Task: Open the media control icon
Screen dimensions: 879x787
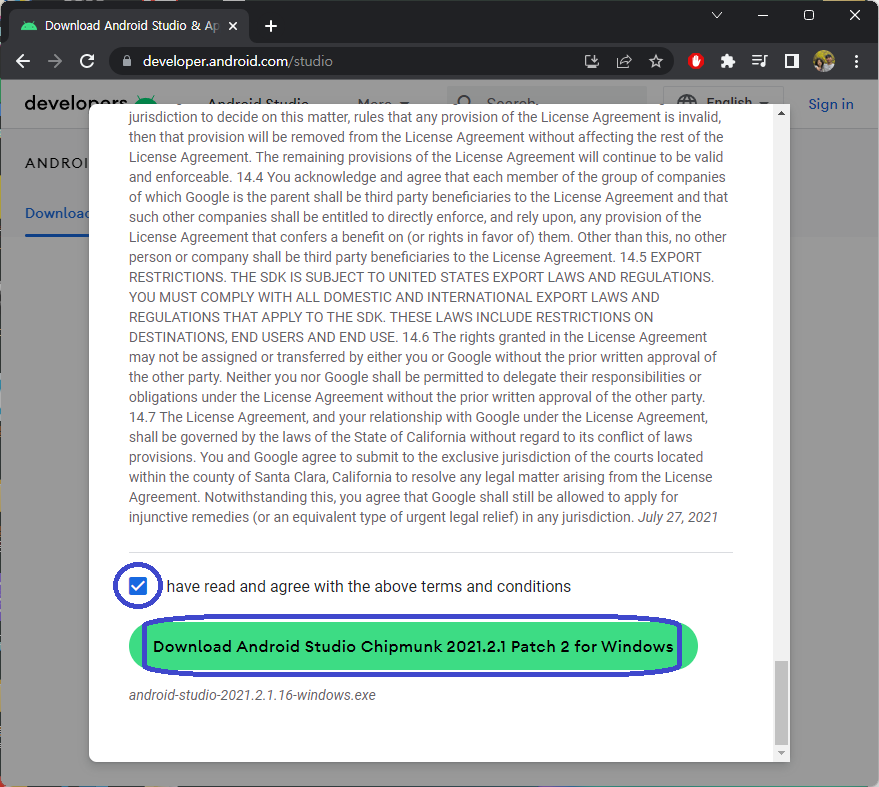Action: [760, 61]
